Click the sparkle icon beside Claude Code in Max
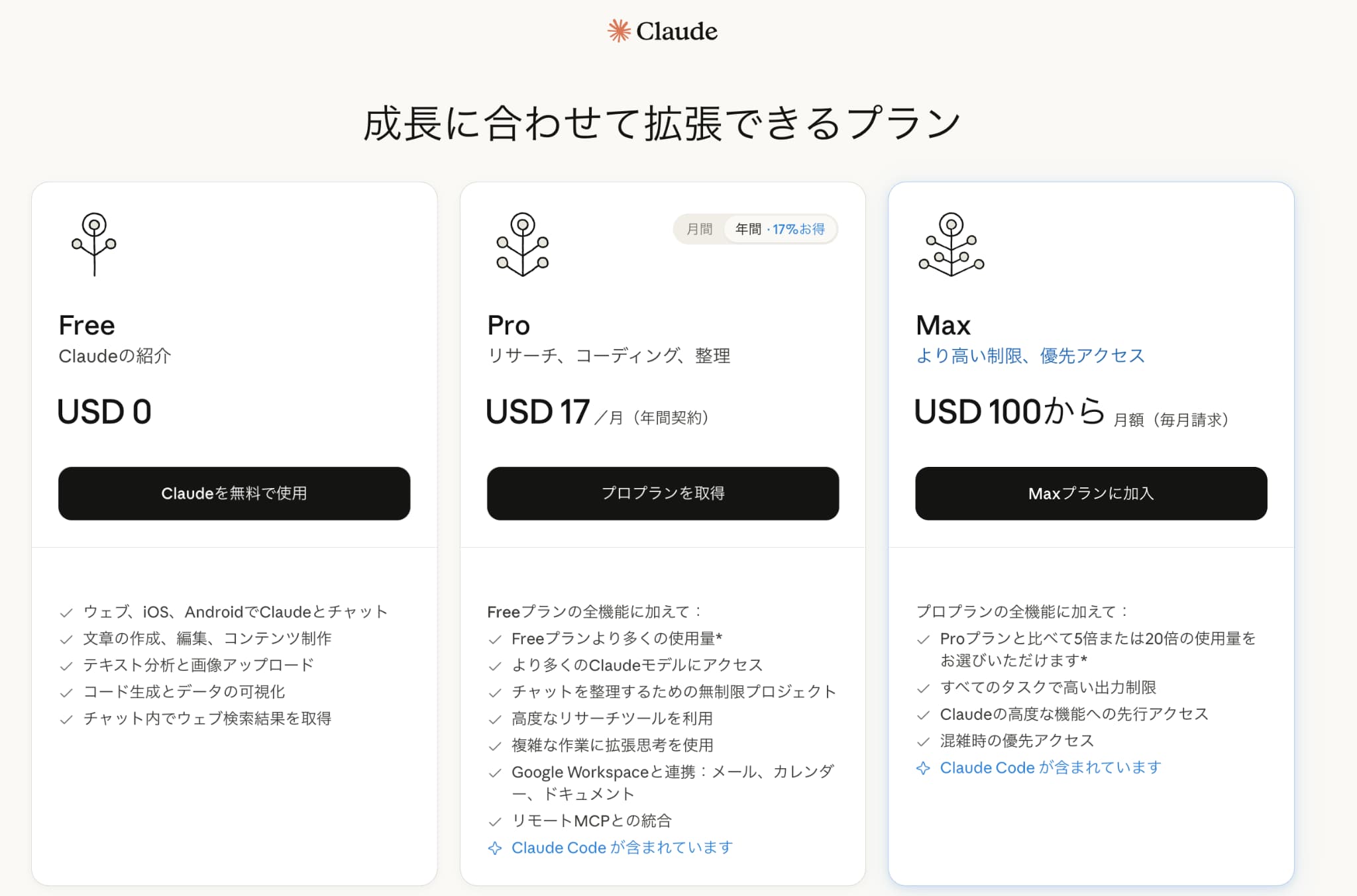The image size is (1357, 896). (x=922, y=768)
